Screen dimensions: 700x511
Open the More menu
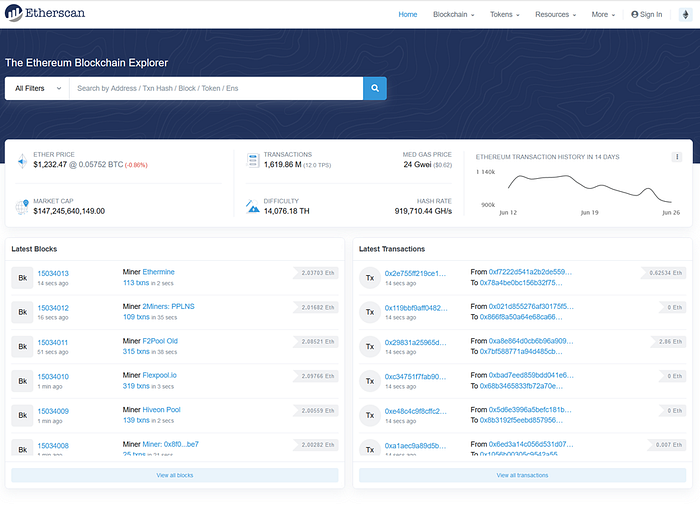603,14
